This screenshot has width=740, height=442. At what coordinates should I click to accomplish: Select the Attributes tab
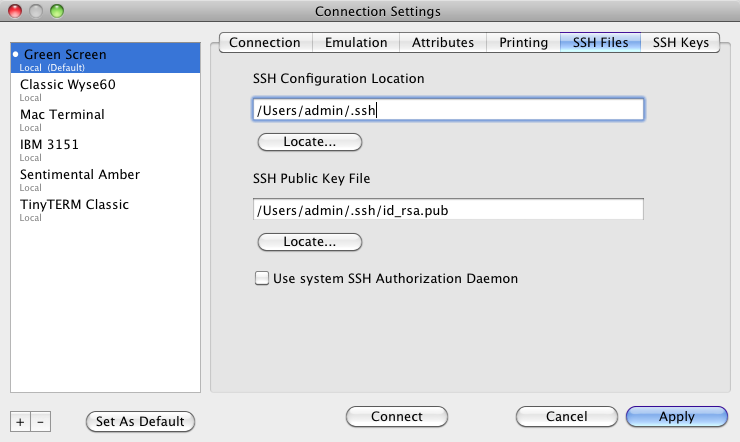(x=443, y=43)
